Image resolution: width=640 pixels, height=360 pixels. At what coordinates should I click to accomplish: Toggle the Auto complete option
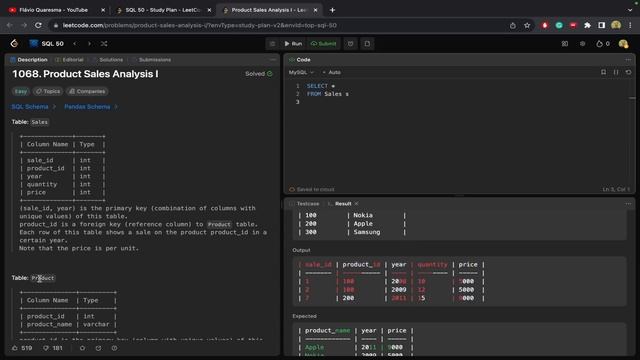click(x=331, y=72)
